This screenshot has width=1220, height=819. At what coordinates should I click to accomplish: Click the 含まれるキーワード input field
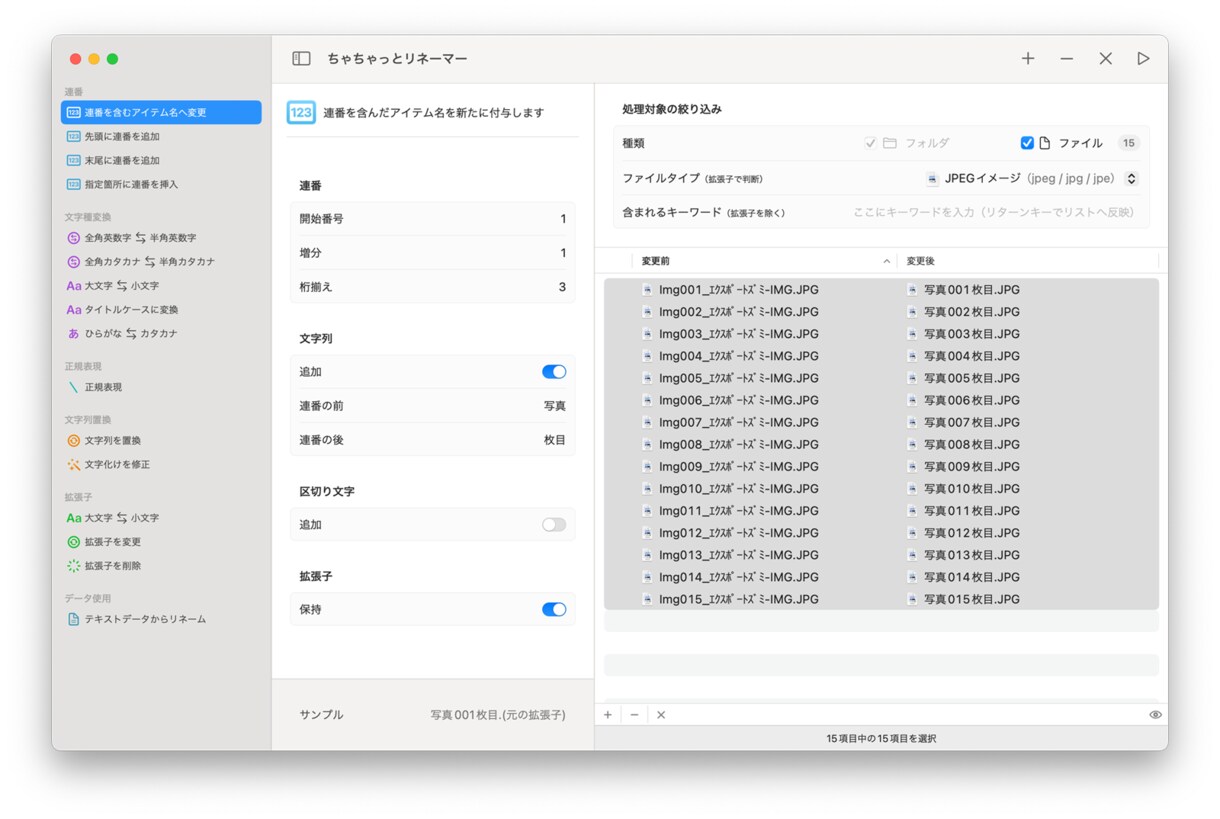point(993,213)
